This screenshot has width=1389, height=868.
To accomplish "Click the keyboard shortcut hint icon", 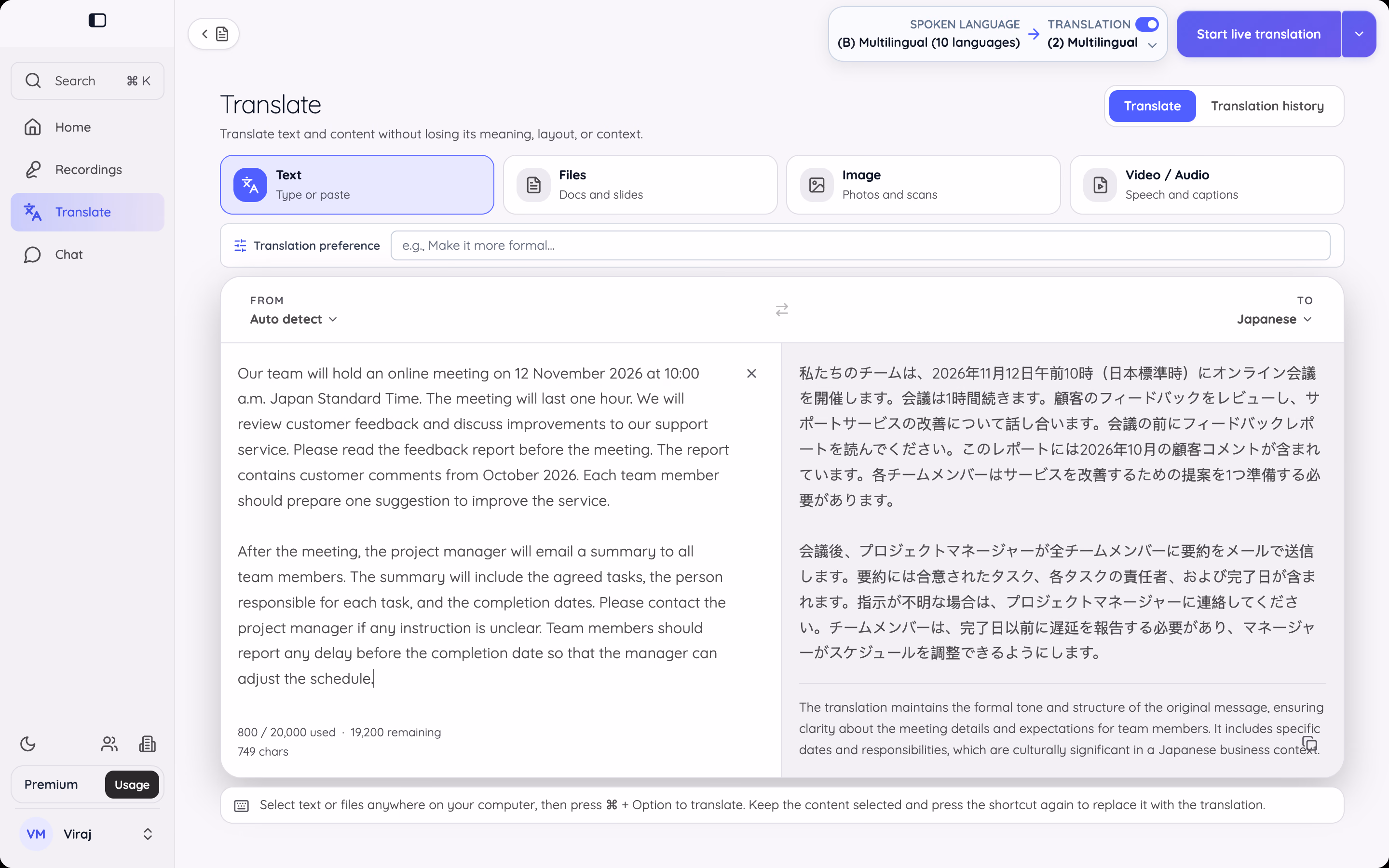I will tap(242, 805).
